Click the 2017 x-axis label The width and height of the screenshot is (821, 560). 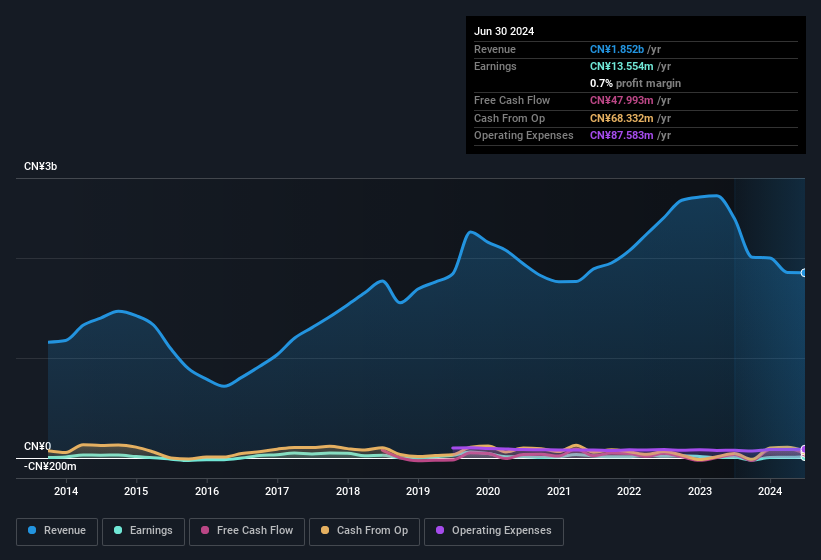pyautogui.click(x=277, y=491)
